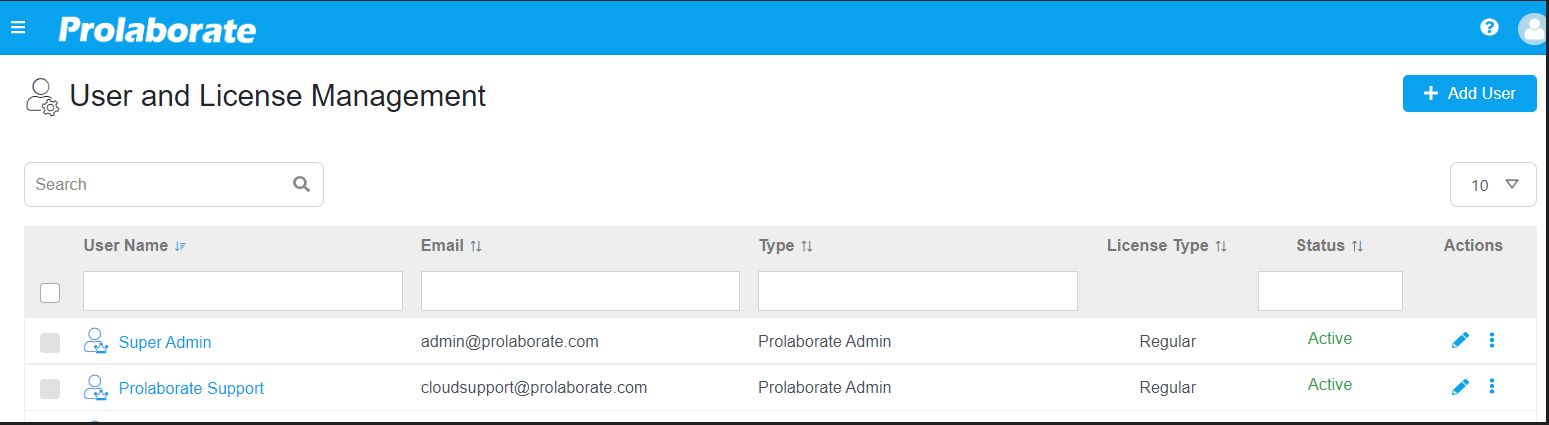
Task: Click the Add User button
Action: tap(1469, 93)
